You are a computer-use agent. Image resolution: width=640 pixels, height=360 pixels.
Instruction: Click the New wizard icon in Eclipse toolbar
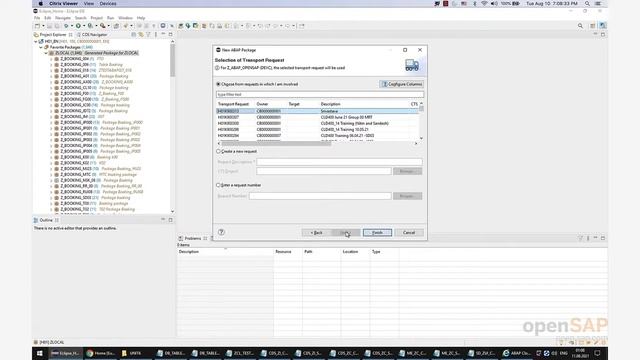click(37, 26)
